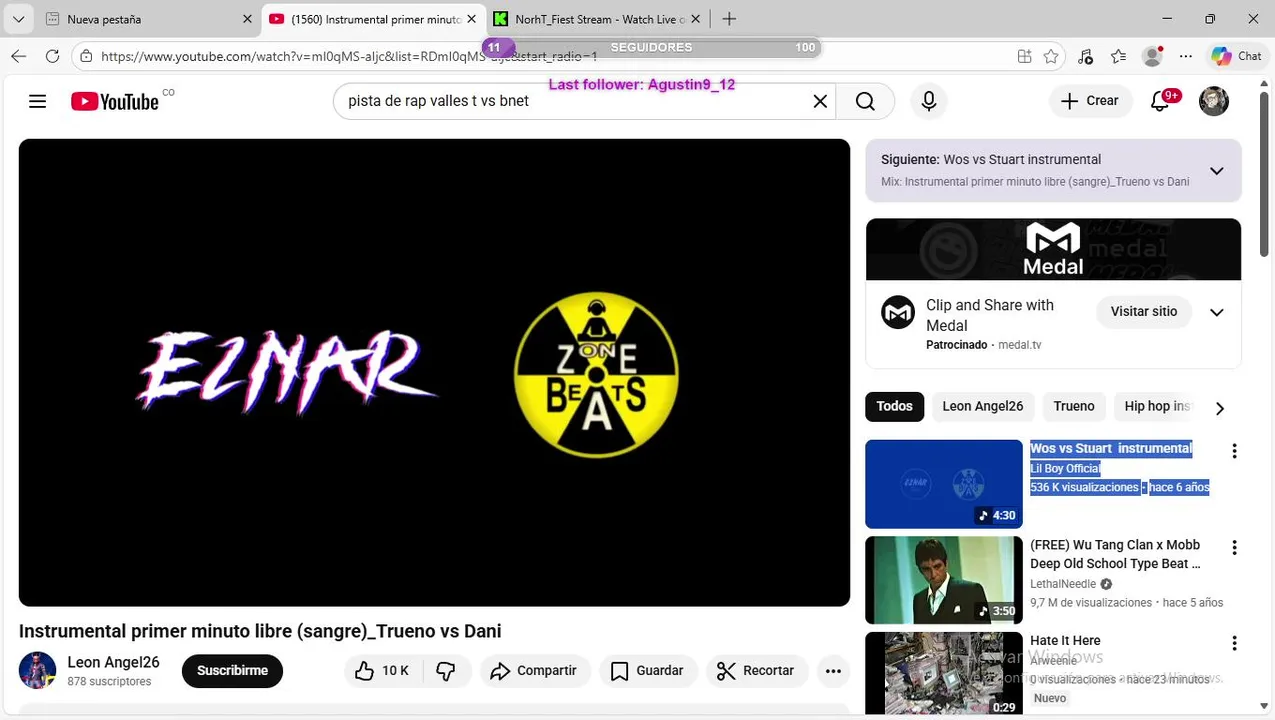Open the Hate It Here video title

(x=1065, y=640)
